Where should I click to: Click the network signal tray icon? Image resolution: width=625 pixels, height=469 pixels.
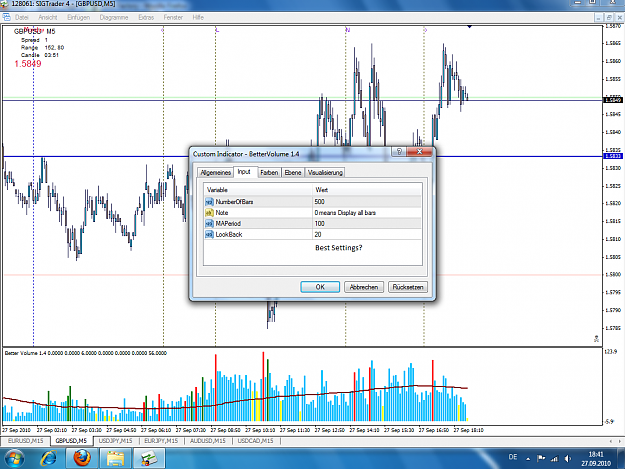point(554,459)
